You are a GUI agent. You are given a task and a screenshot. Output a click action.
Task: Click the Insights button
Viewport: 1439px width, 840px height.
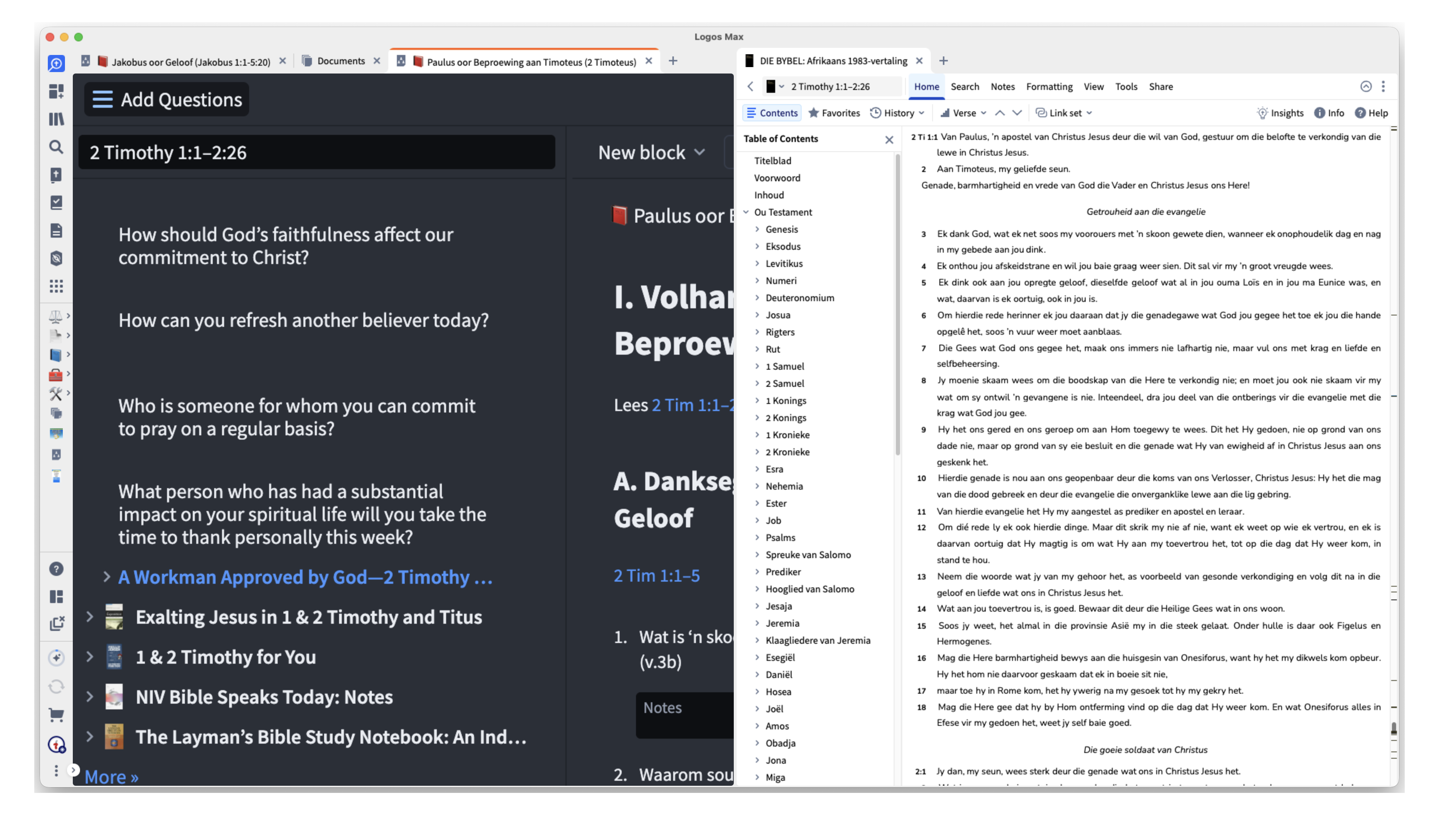pos(1280,113)
